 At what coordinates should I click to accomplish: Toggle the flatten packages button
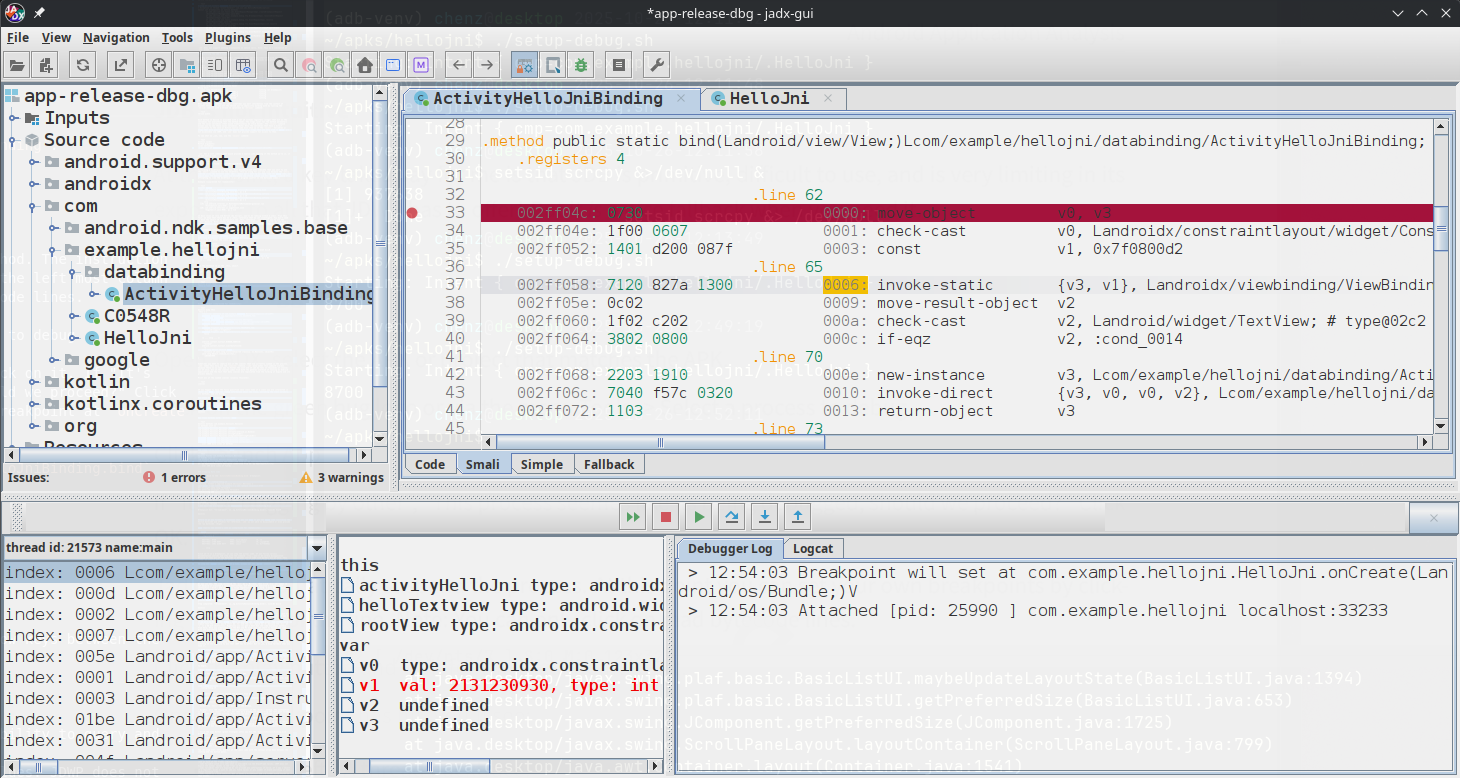[x=186, y=66]
